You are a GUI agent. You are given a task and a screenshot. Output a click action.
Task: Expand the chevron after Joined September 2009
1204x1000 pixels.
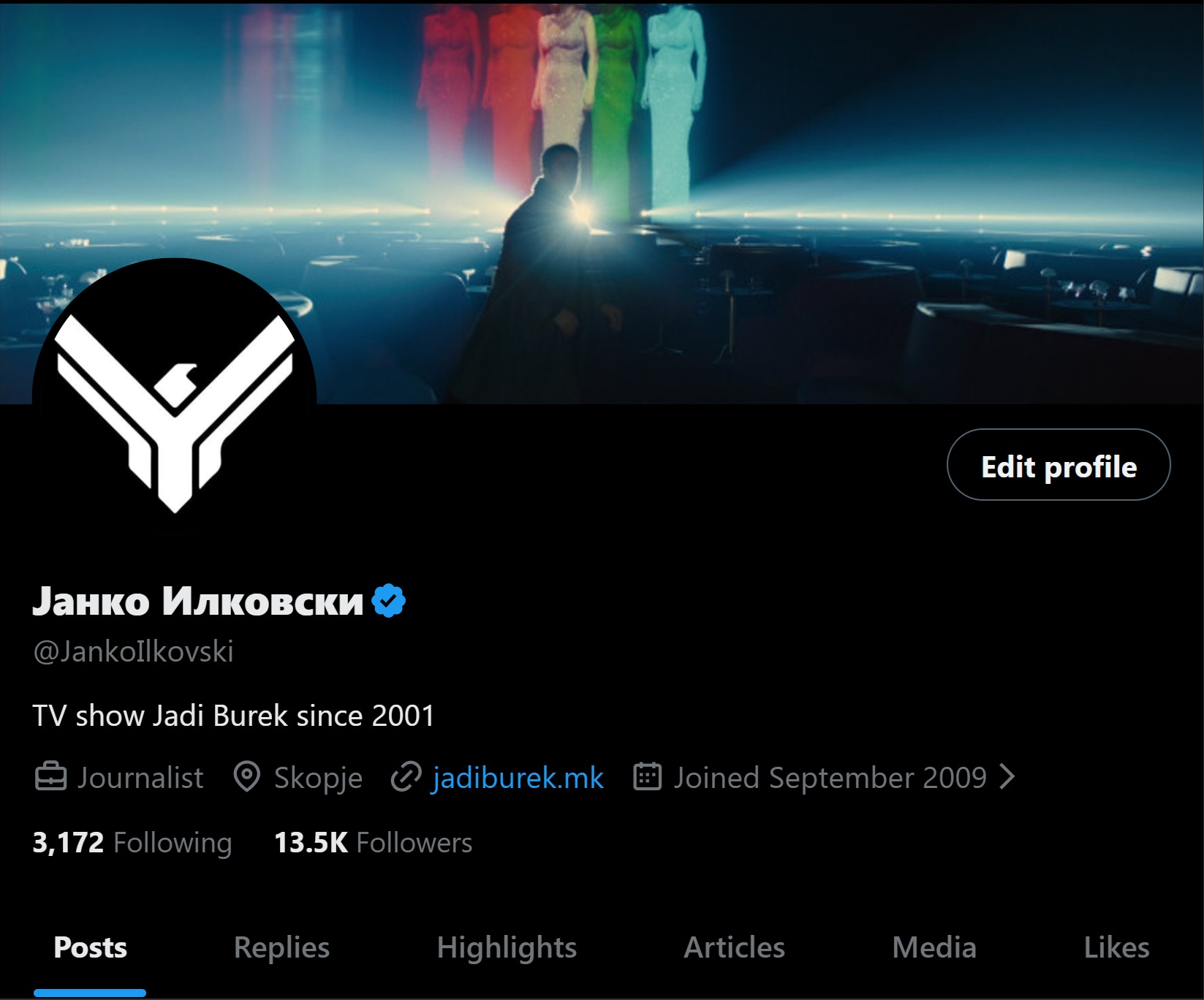click(x=1007, y=776)
